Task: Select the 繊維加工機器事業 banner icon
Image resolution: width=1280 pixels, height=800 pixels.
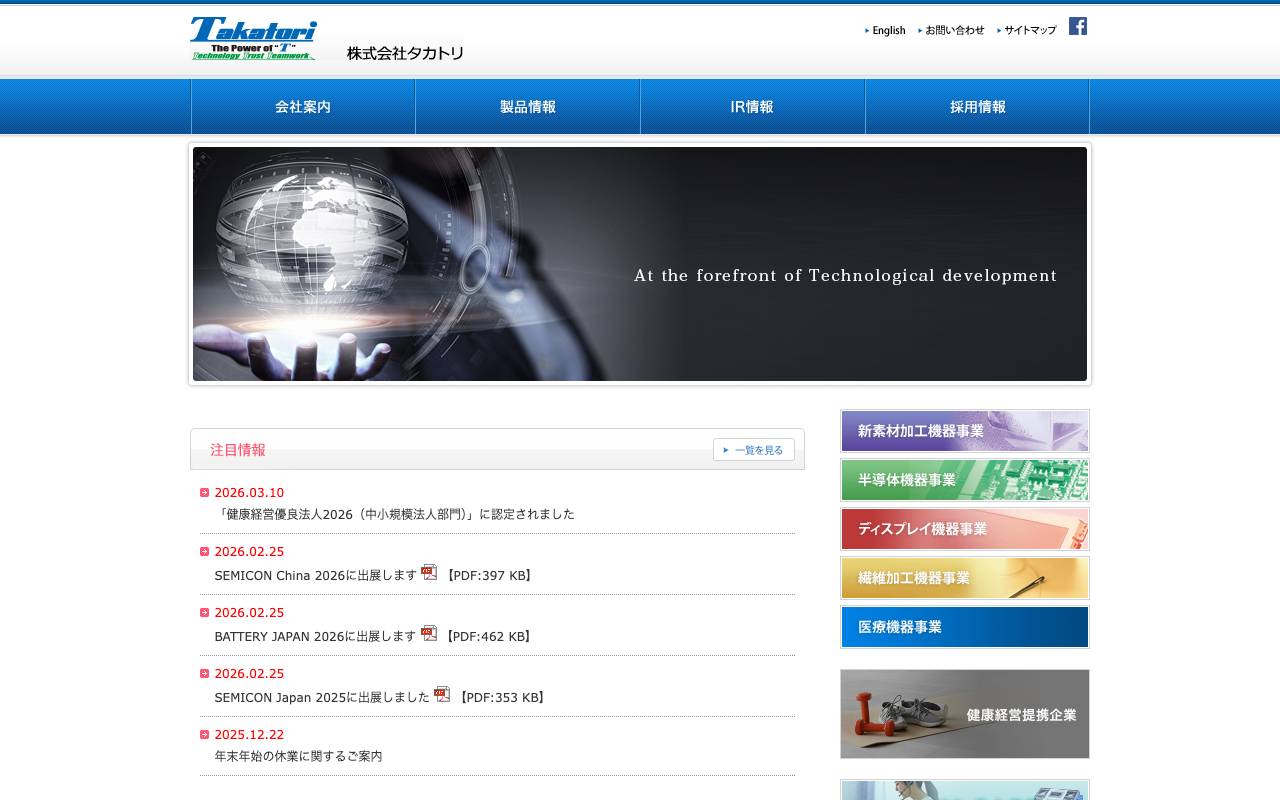Action: tap(964, 578)
